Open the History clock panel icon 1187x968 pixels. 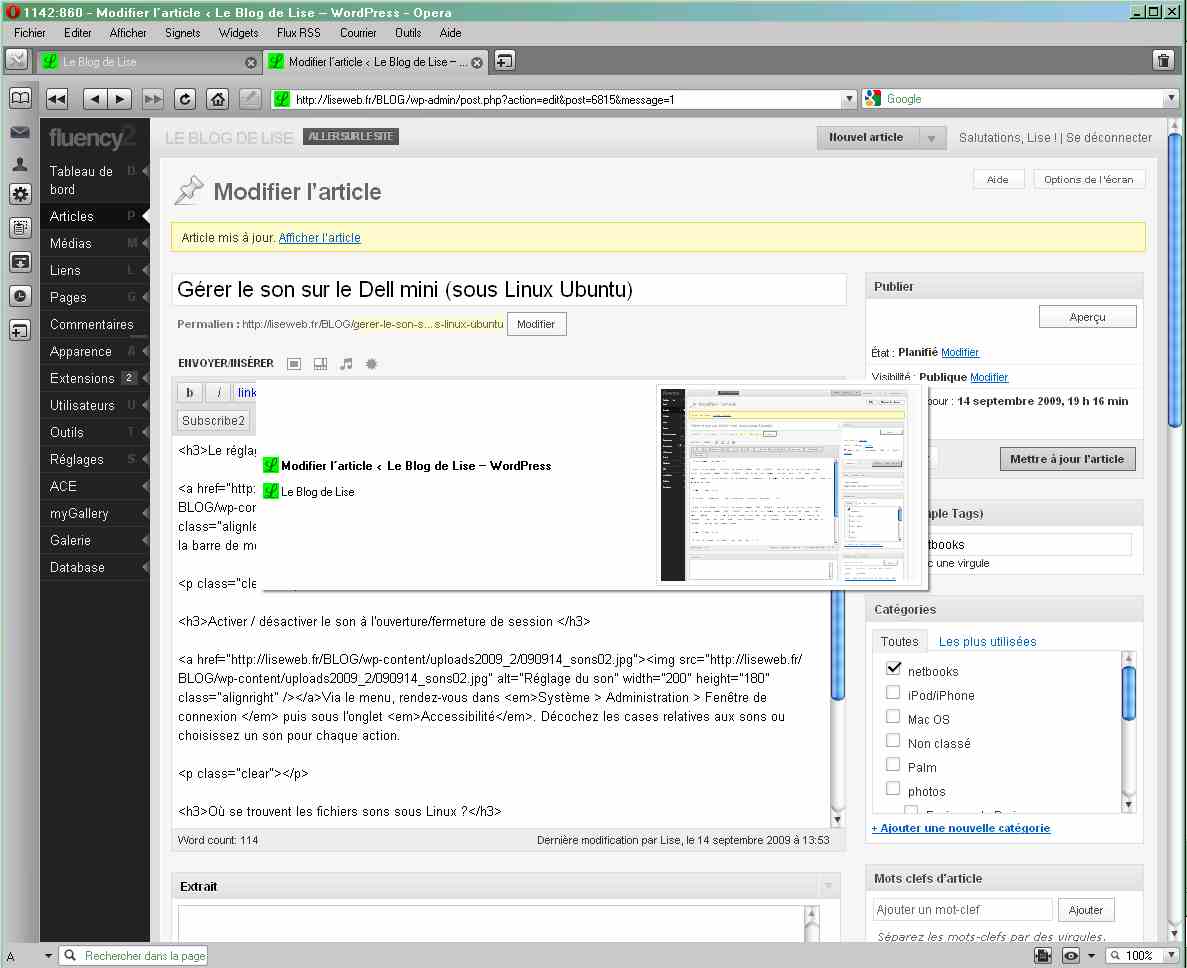20,296
